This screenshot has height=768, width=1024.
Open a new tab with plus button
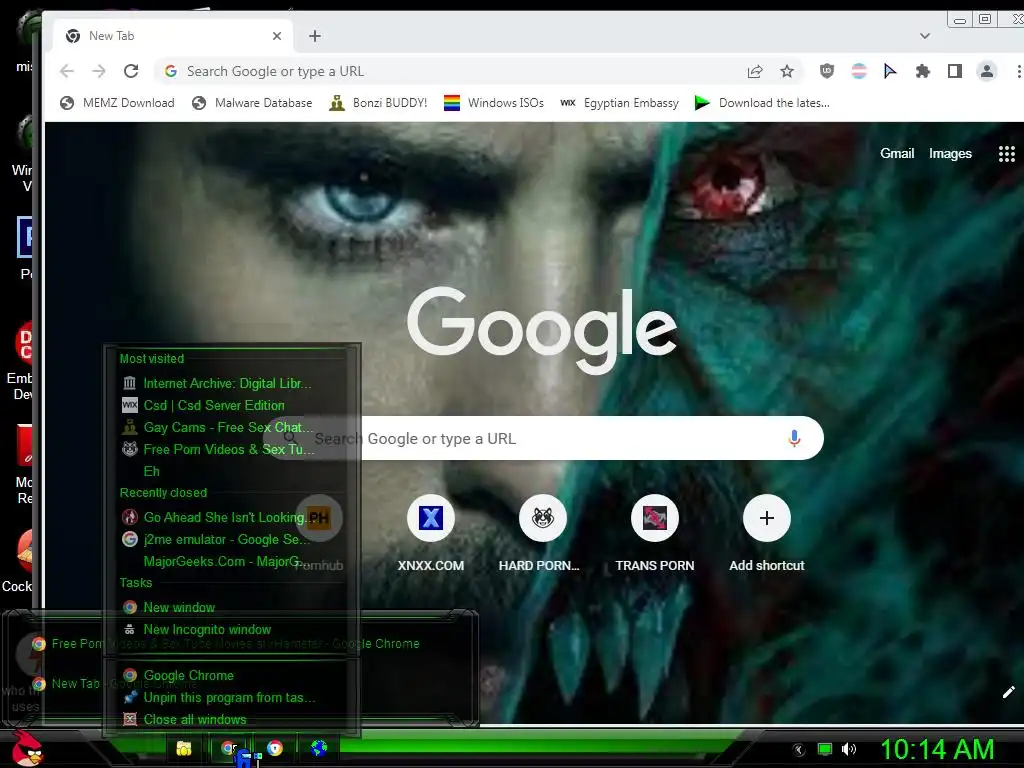pos(315,36)
